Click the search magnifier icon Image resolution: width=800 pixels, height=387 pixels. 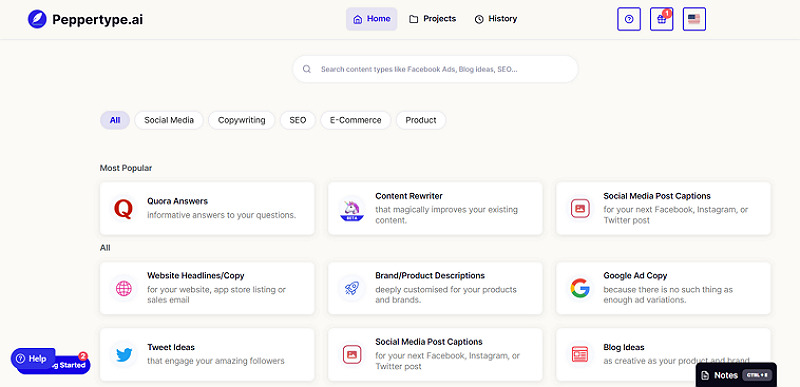[307, 69]
